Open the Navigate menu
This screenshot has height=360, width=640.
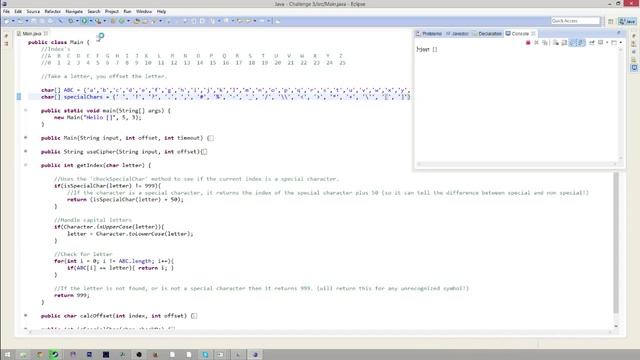point(74,11)
